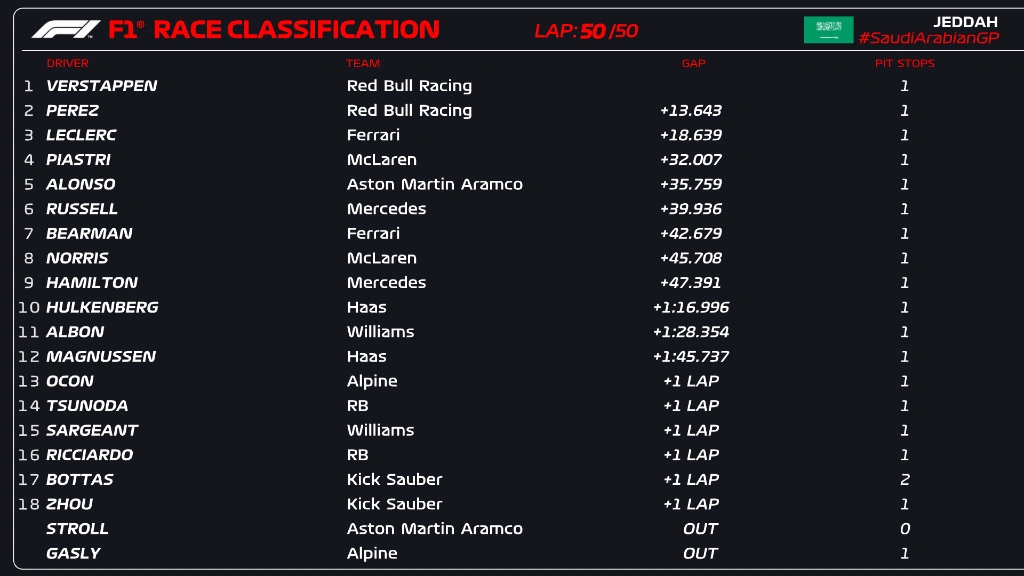The width and height of the screenshot is (1024, 576).
Task: Select the VERSTAPPEN driver row
Action: tap(101, 86)
